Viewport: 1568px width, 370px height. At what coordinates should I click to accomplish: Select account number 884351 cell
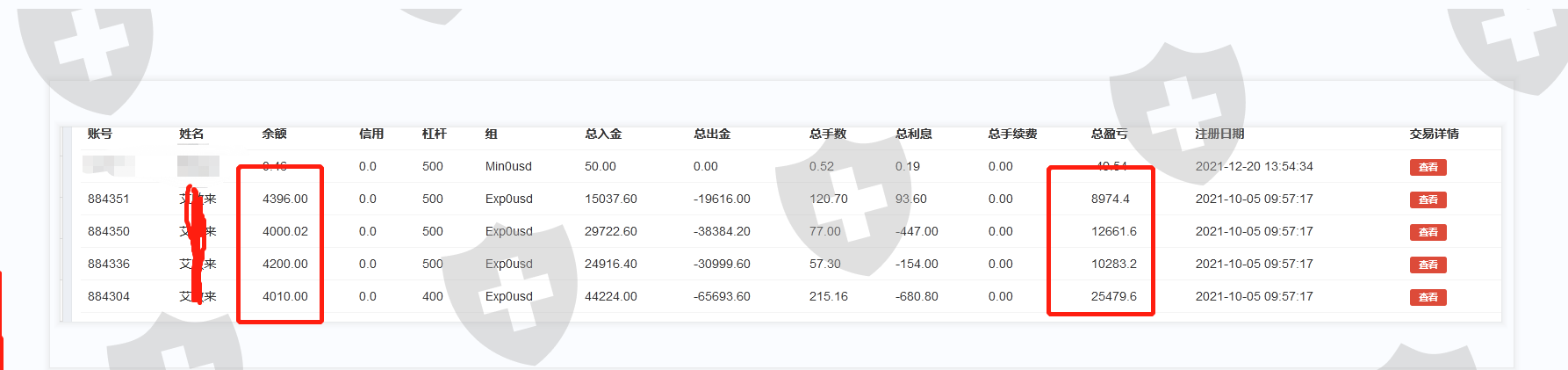(109, 200)
